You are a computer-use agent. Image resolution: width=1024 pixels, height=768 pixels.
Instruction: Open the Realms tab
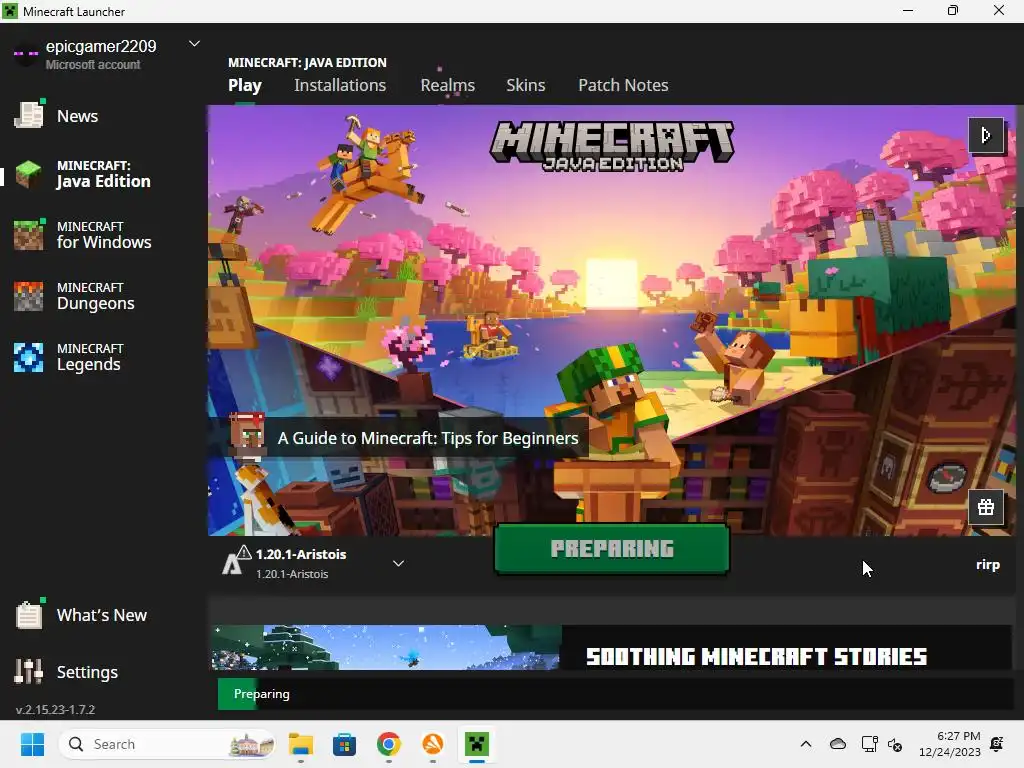447,85
